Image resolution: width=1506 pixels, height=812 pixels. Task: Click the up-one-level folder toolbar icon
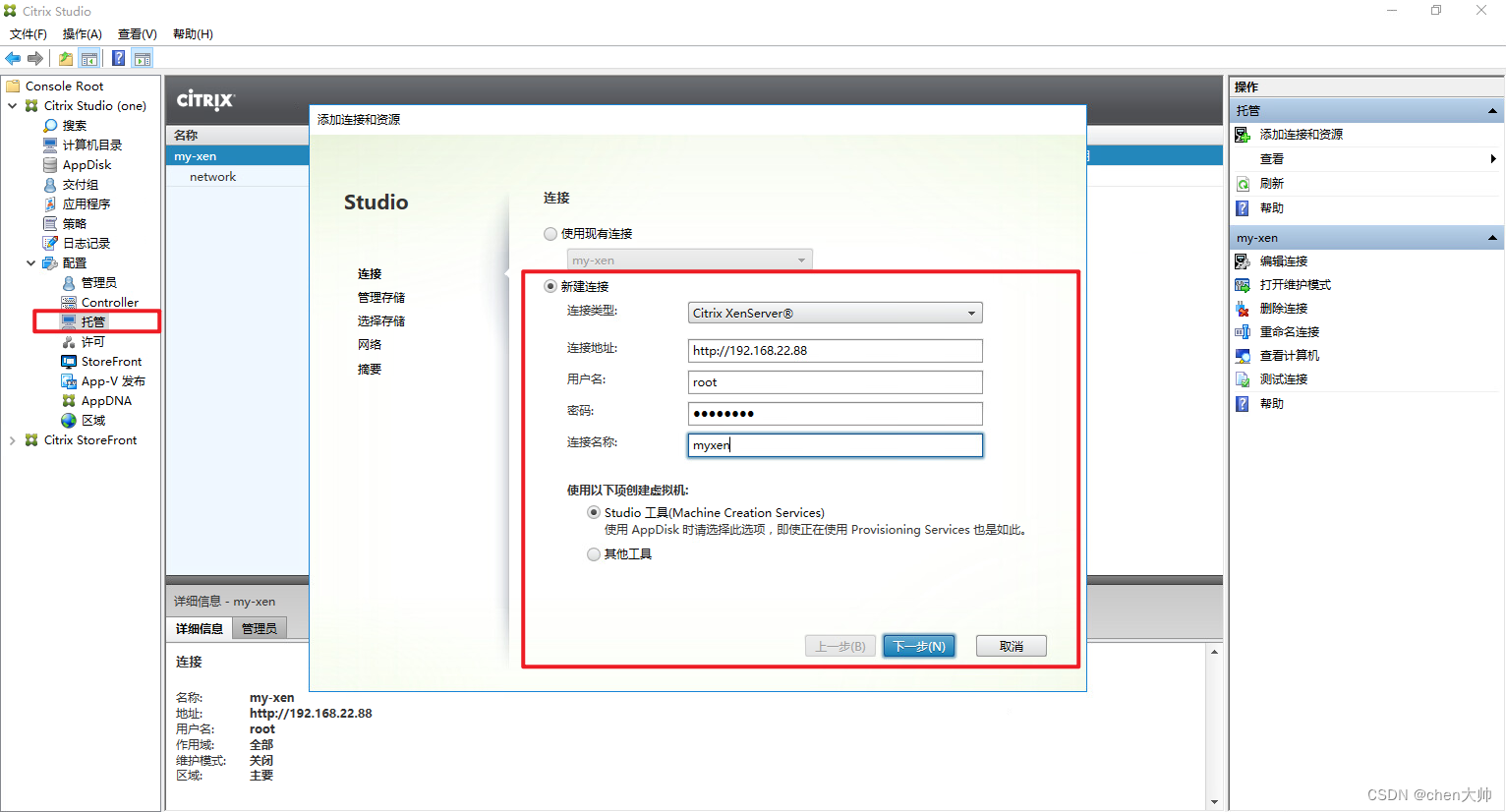click(x=66, y=59)
